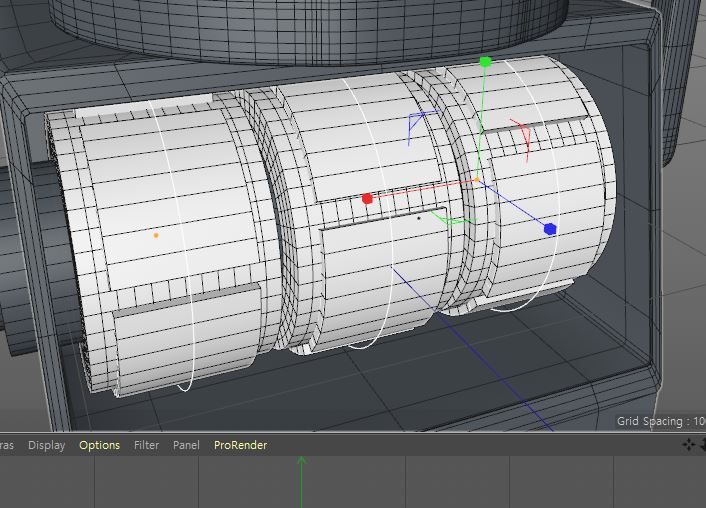Click the red X-axis gizmo handle

367,199
